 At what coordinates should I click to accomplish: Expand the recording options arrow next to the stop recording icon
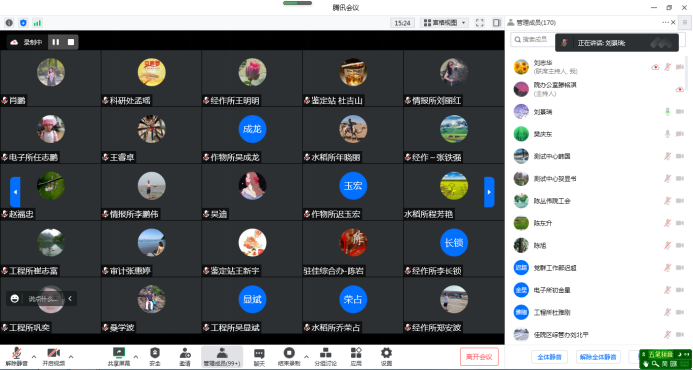(x=306, y=356)
